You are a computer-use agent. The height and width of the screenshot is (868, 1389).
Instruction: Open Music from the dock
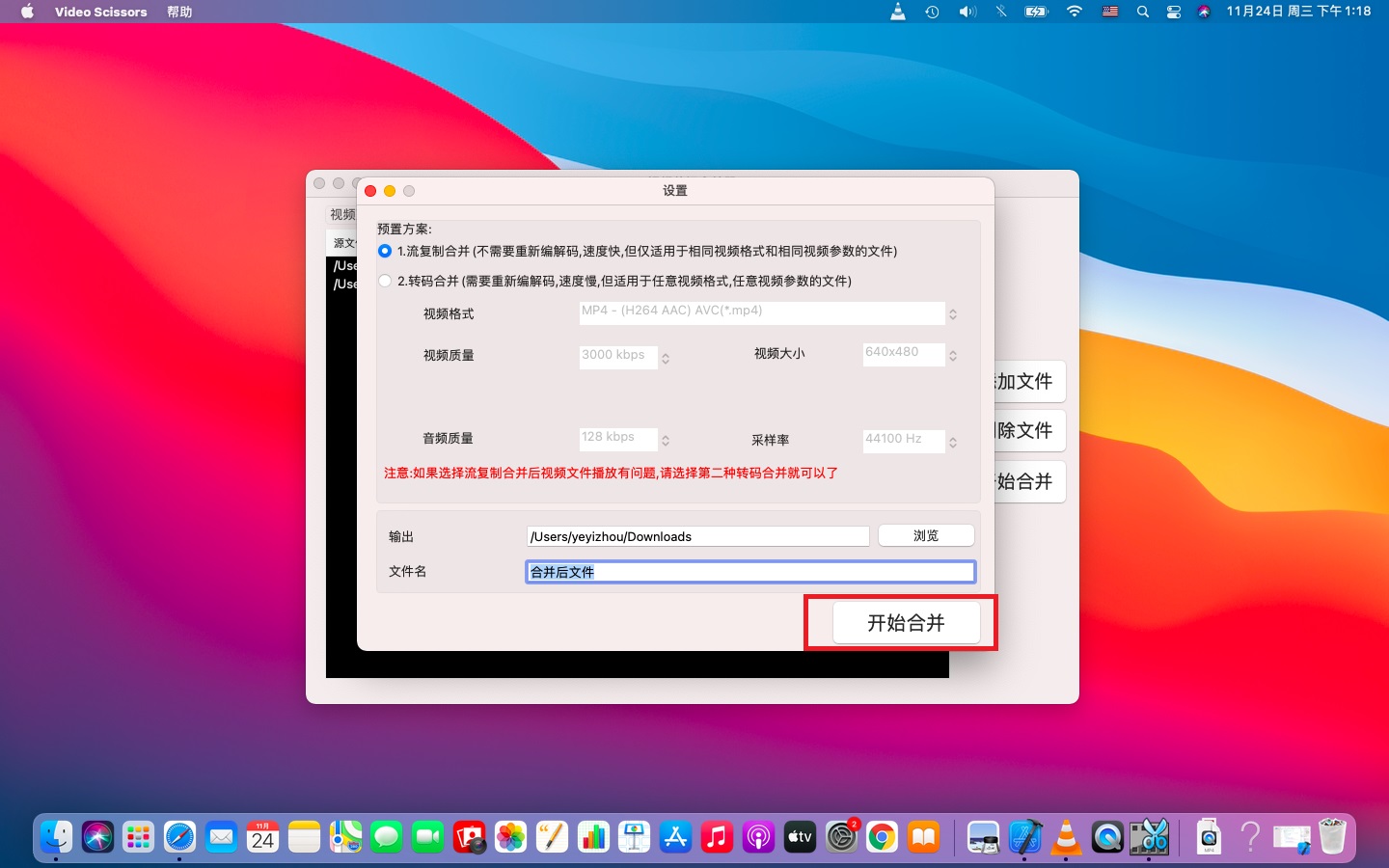(717, 837)
